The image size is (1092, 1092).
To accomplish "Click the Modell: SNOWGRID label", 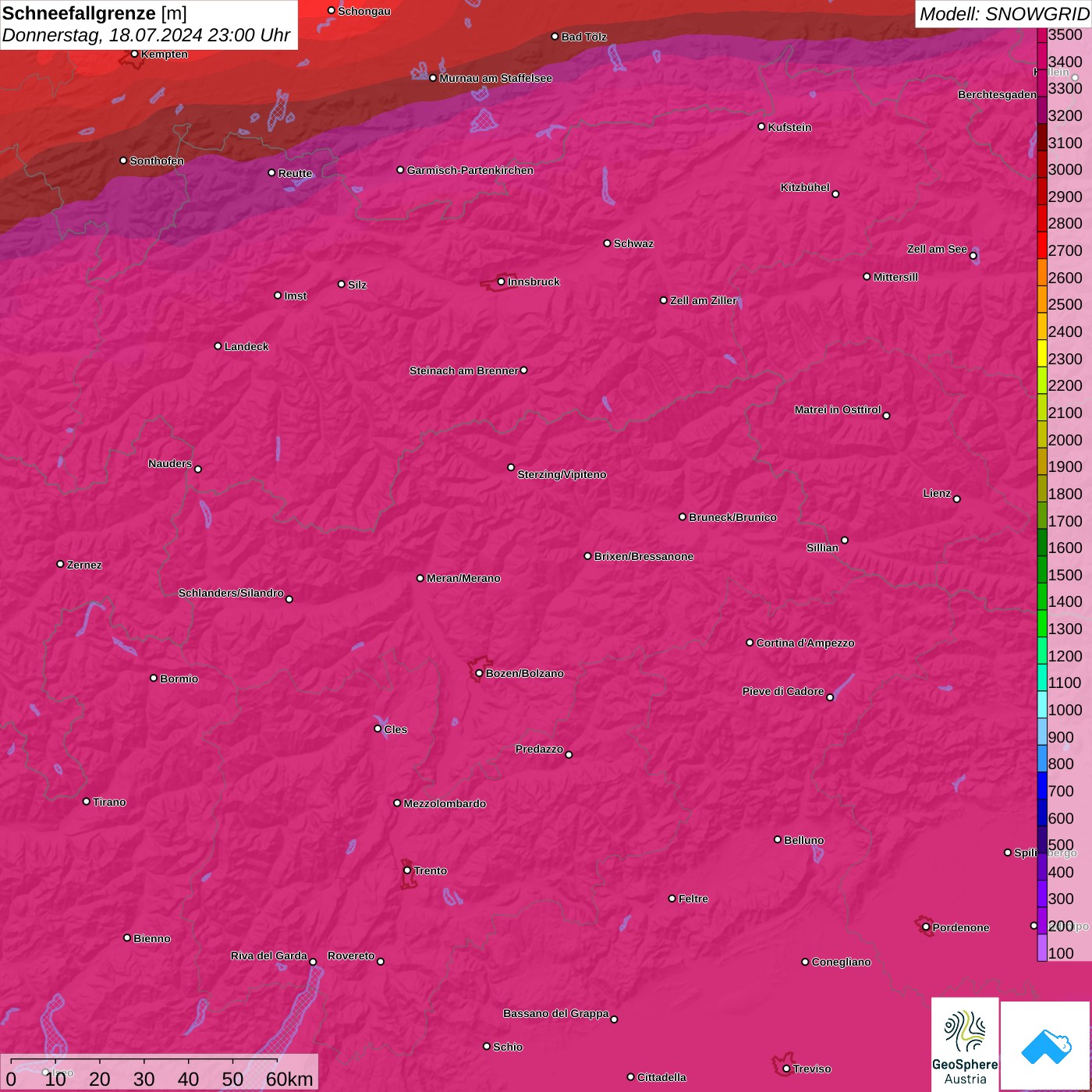I will [x=1003, y=13].
